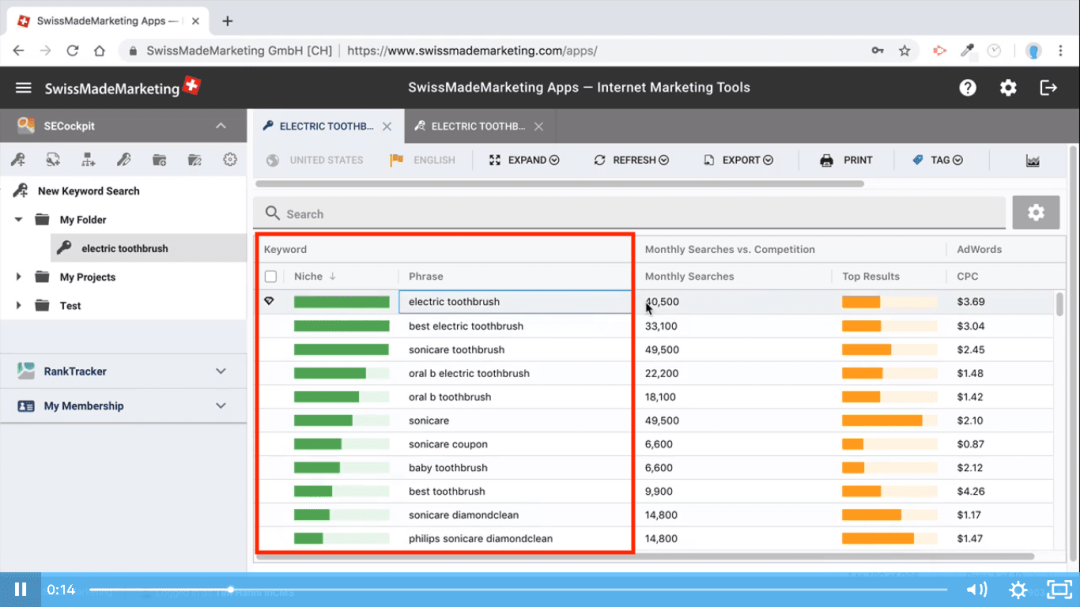
Task: Click the browser address bar URL
Action: coord(472,50)
